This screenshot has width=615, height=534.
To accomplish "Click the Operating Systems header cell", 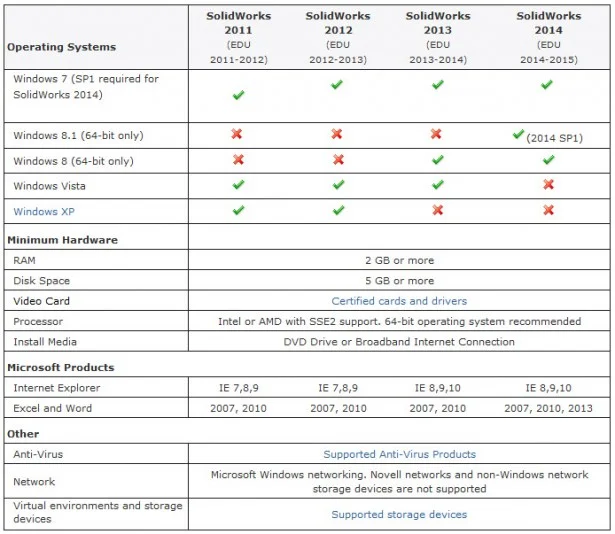I will (x=61, y=47).
